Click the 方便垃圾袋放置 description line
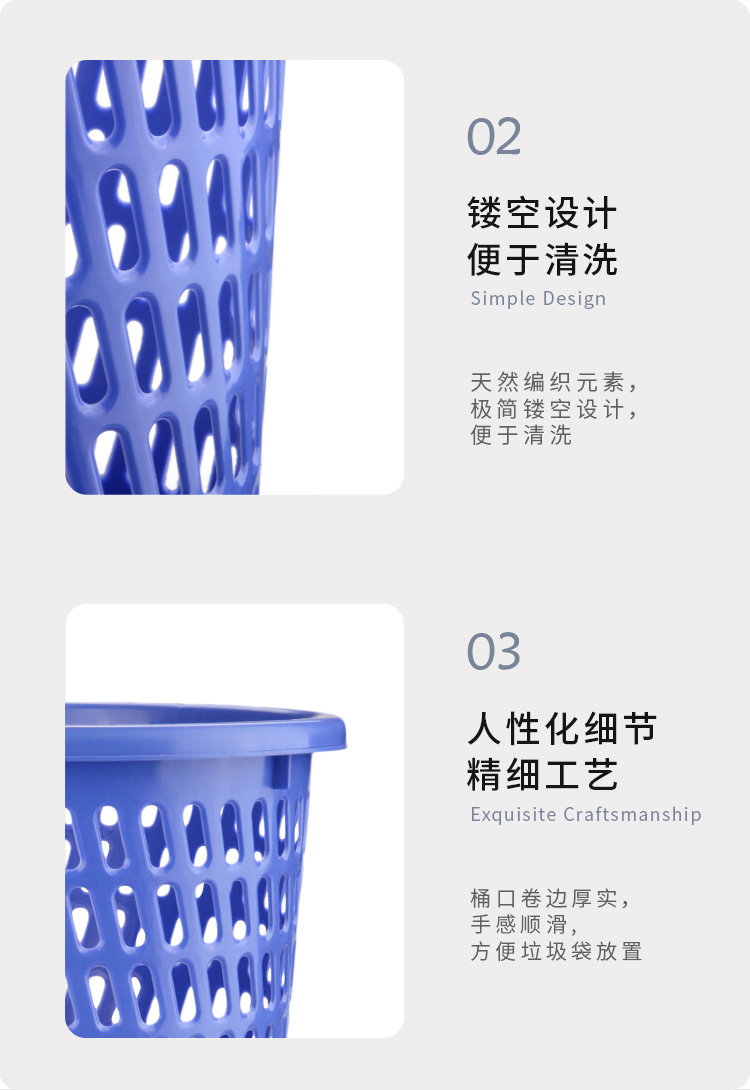This screenshot has width=750, height=1090. pos(556,951)
